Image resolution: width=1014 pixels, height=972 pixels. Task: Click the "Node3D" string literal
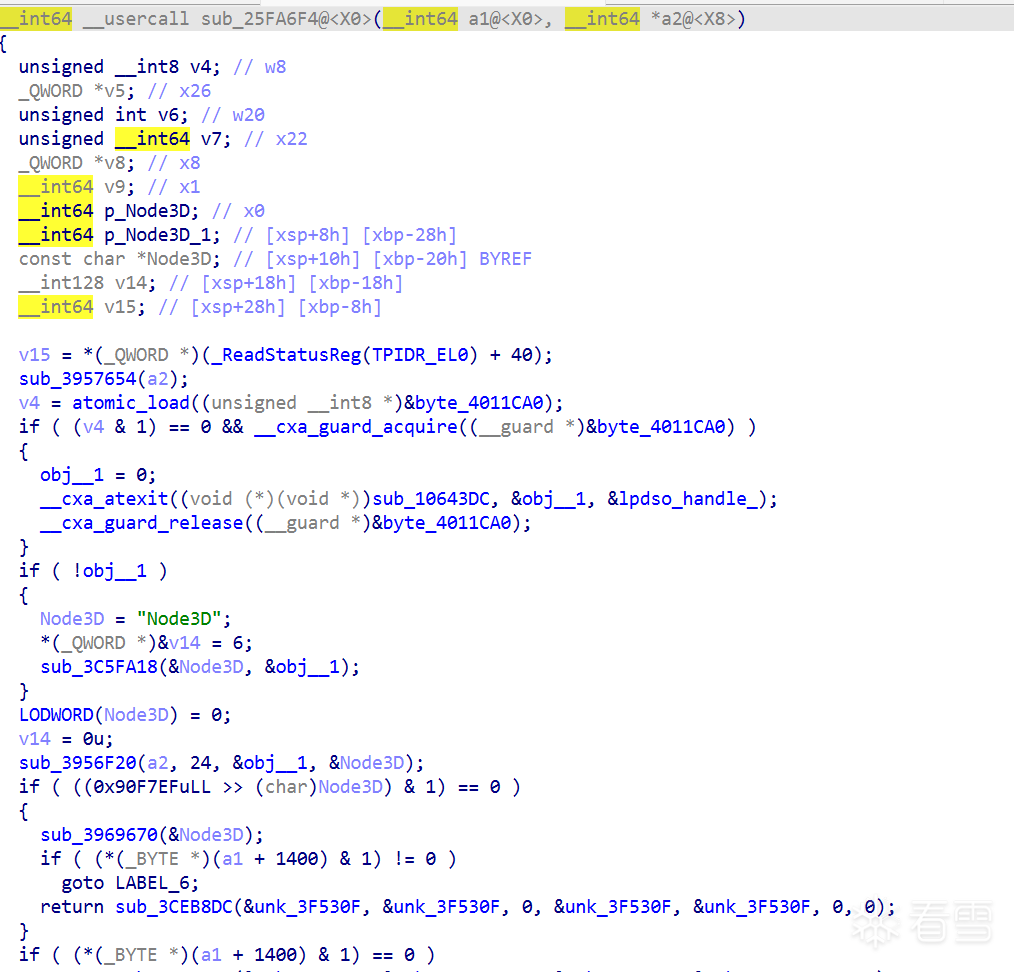(179, 619)
